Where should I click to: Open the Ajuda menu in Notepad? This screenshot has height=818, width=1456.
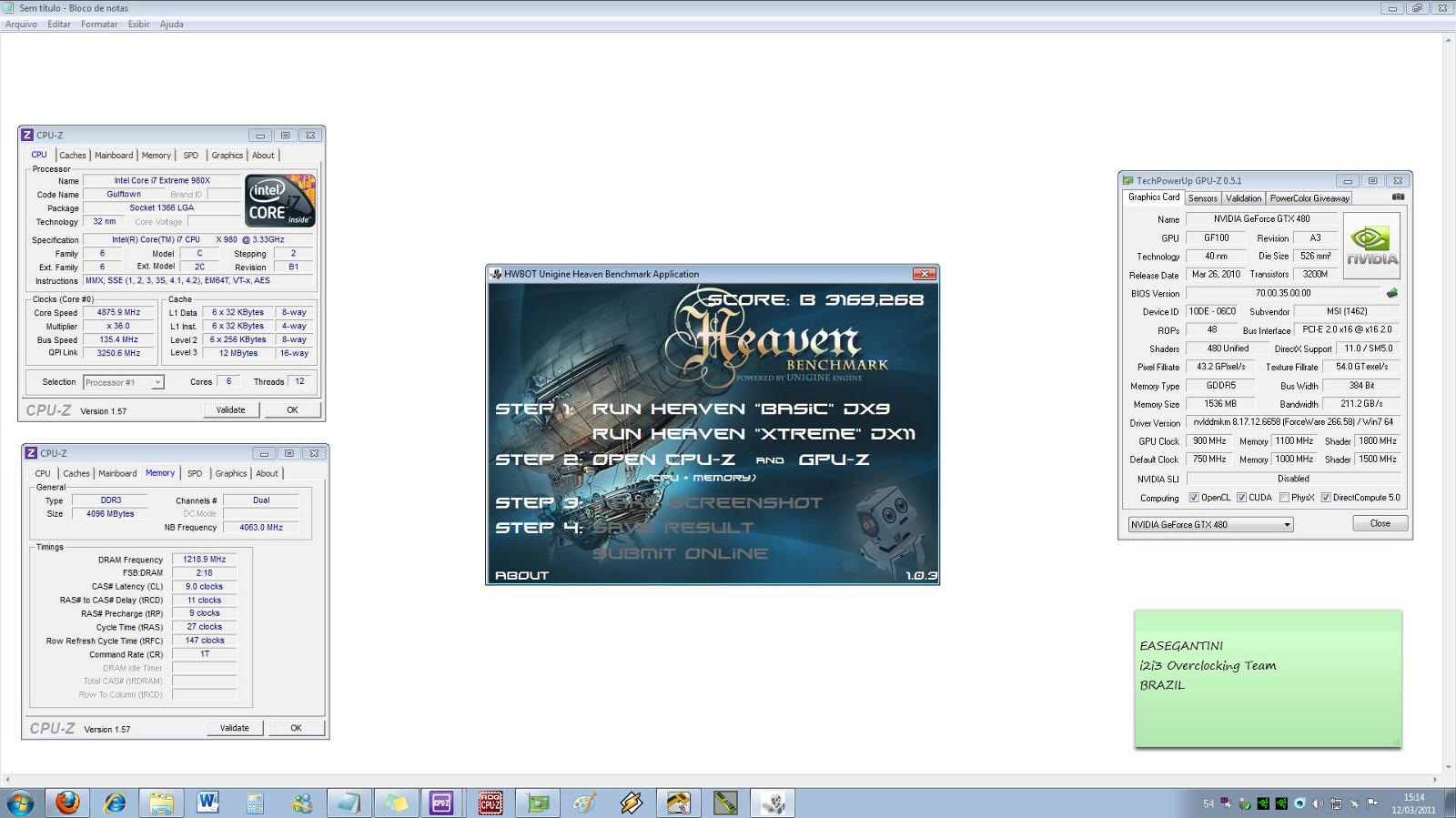tap(172, 25)
